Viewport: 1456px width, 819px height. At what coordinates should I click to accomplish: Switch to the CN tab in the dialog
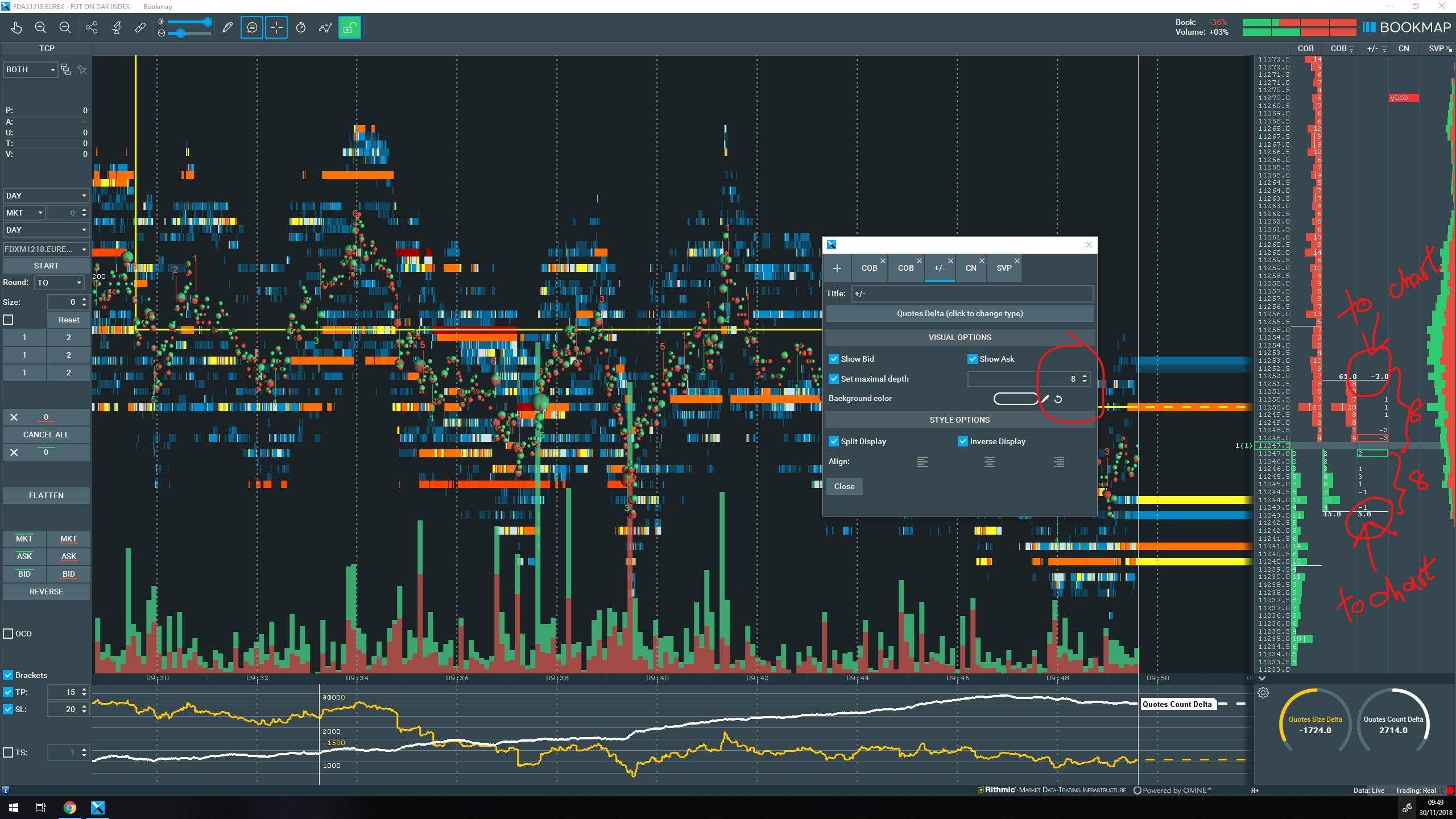(971, 268)
